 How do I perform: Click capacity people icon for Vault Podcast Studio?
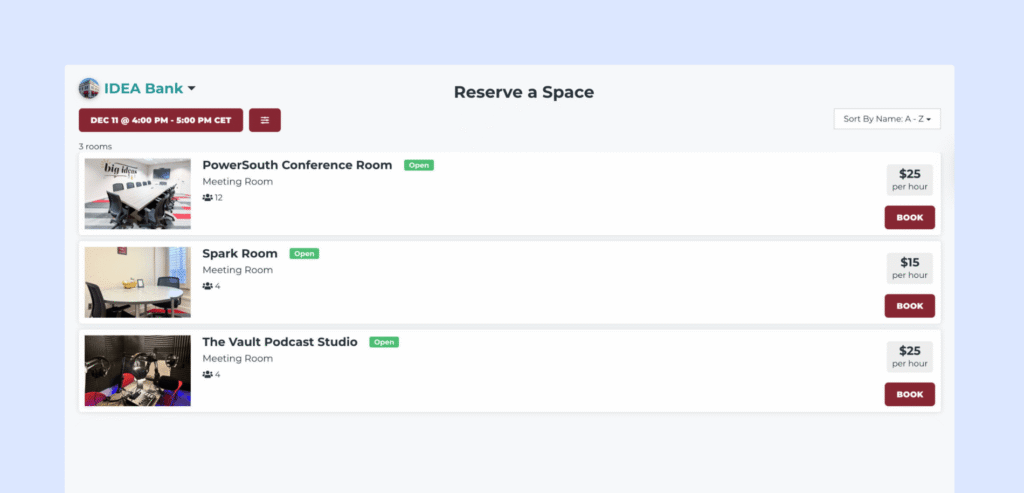point(208,374)
